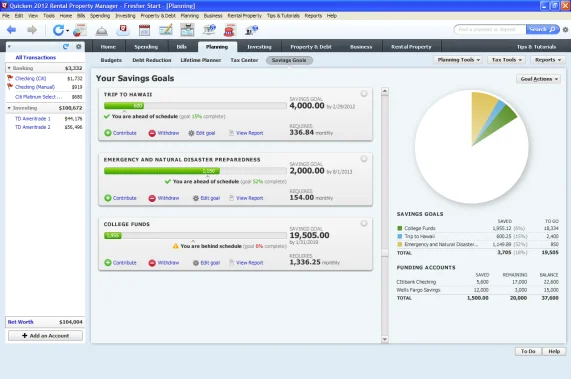580x379 pixels.
Task: Open the calendar toolbar icon
Action: tap(144, 30)
